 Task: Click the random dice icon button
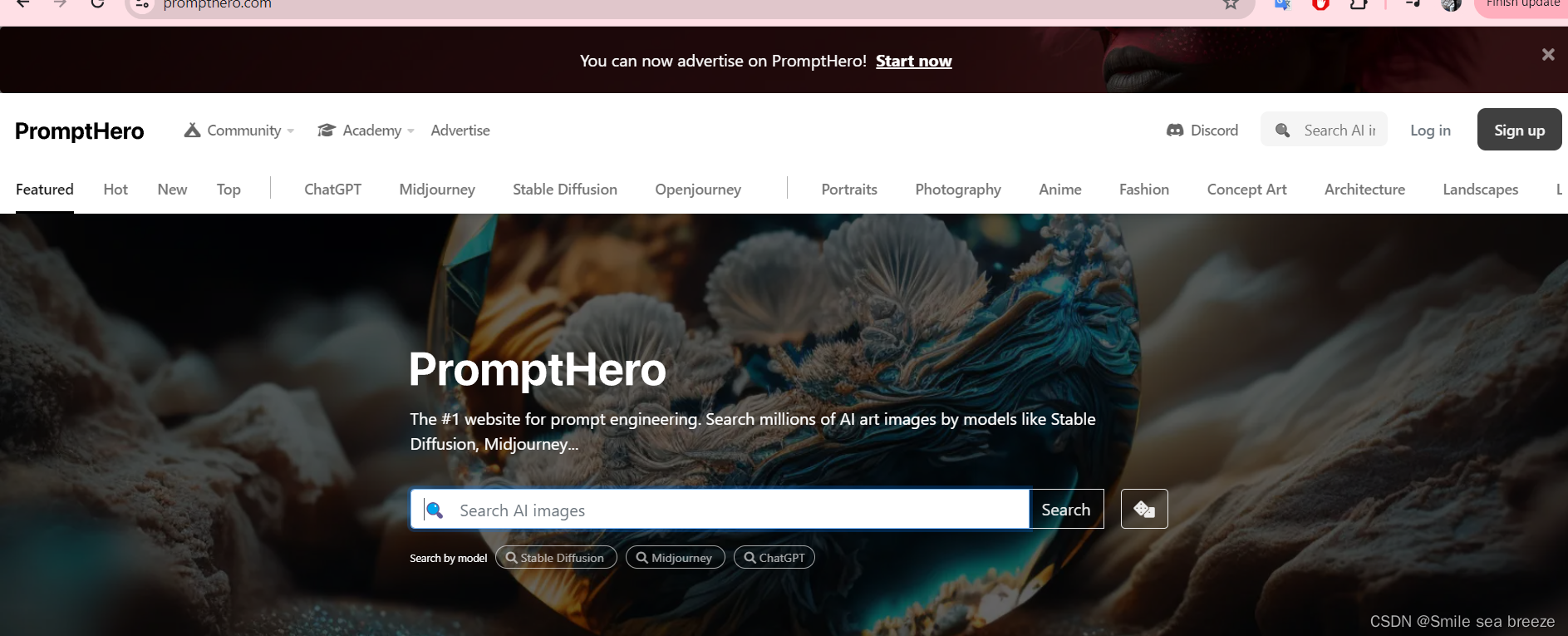(x=1144, y=509)
